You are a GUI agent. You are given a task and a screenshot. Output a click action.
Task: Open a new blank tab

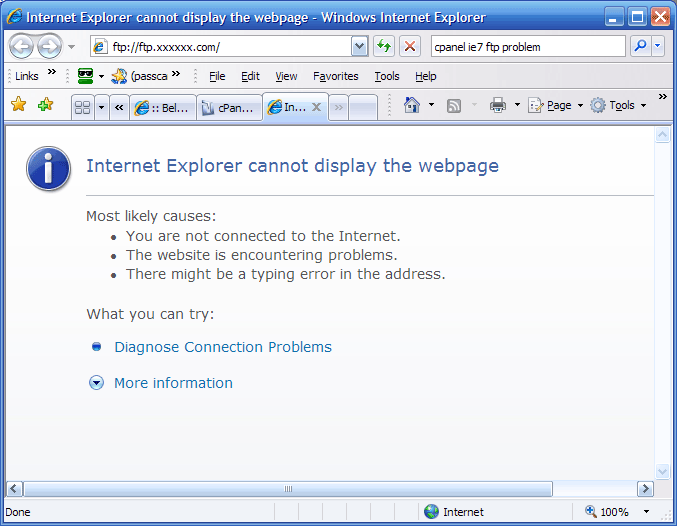[363, 108]
